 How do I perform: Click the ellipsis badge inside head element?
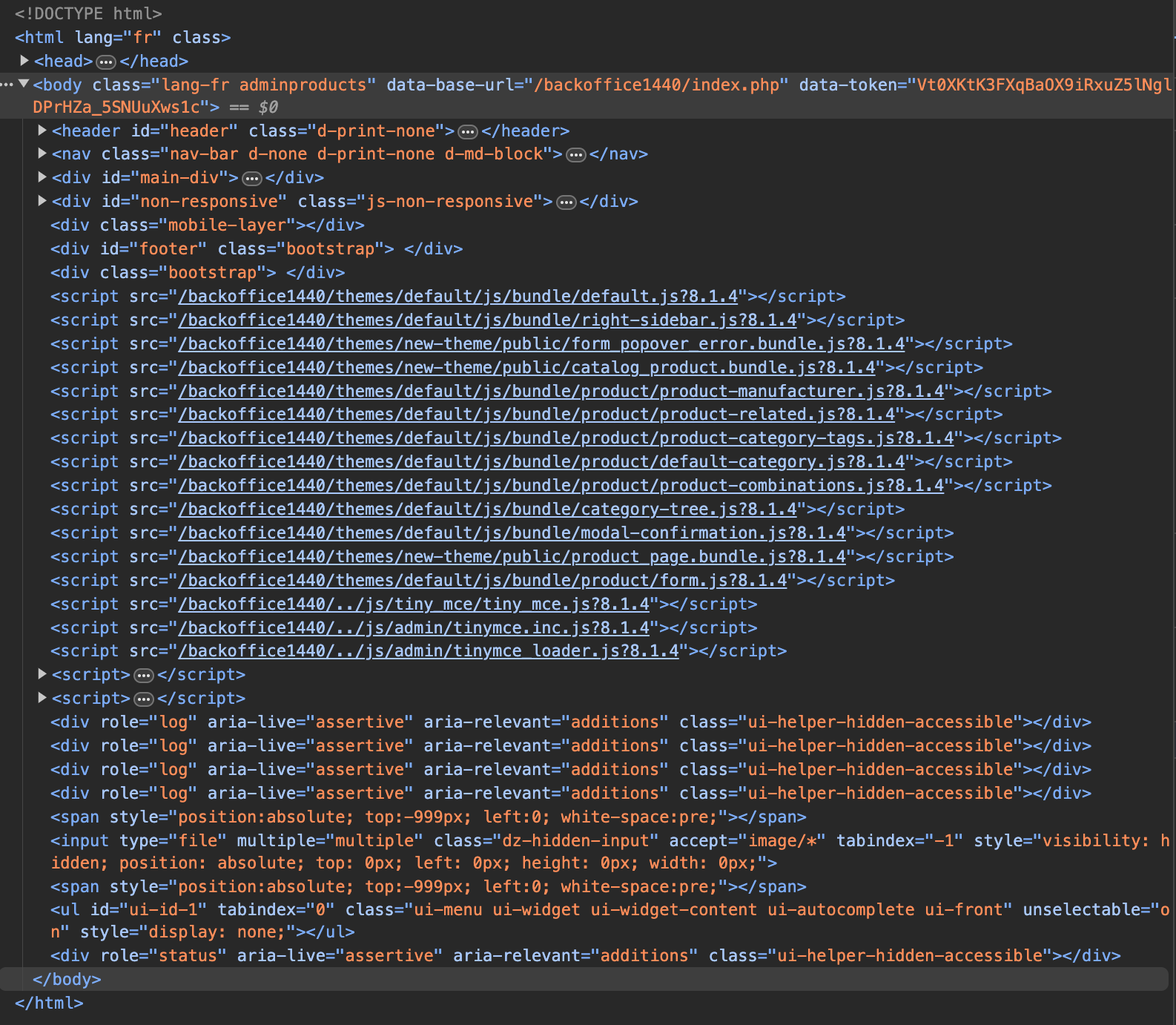pyautogui.click(x=106, y=62)
